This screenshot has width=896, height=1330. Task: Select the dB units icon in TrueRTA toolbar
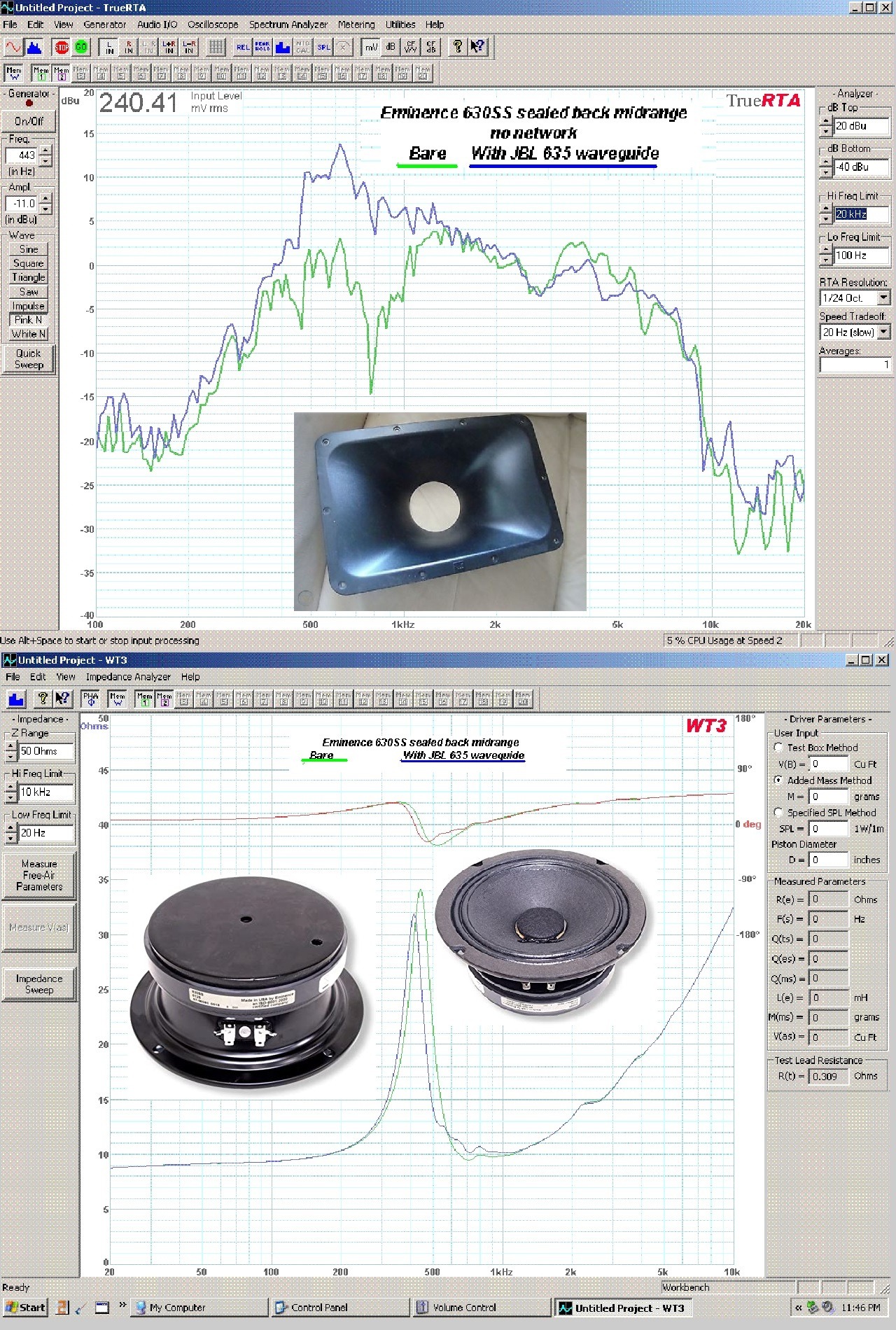[x=391, y=47]
